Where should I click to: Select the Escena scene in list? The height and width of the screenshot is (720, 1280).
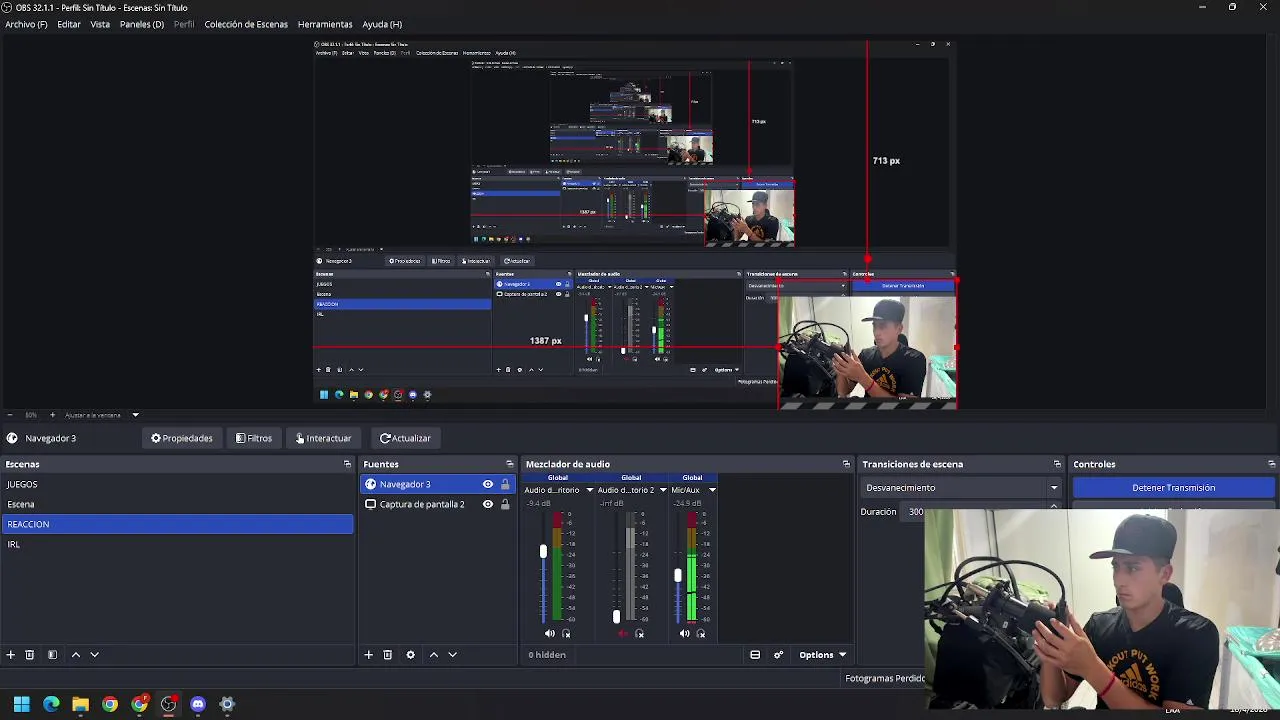(x=177, y=504)
